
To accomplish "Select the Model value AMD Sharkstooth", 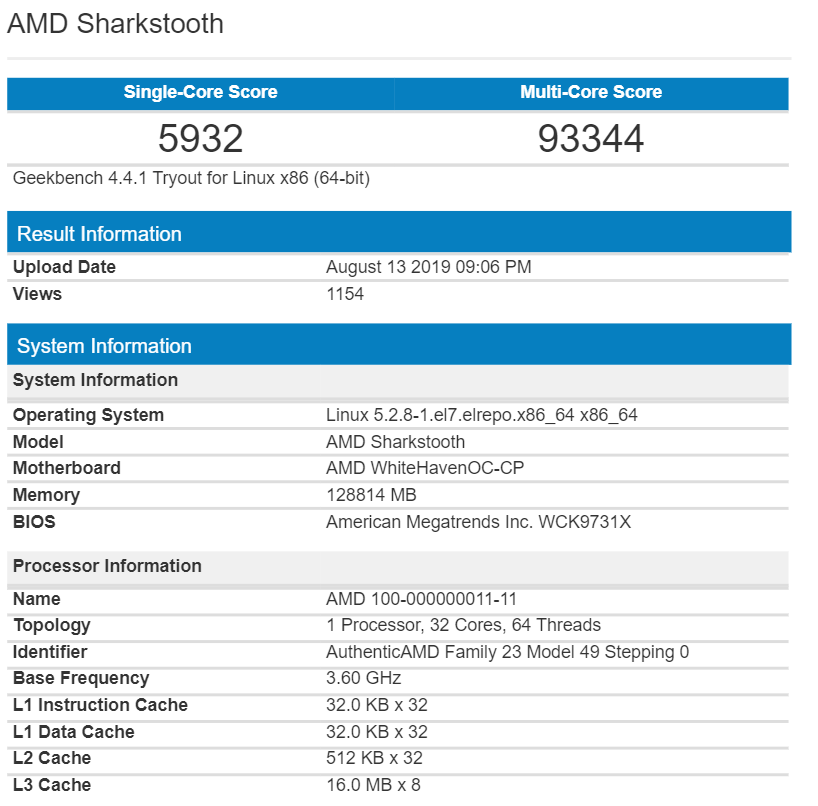I will [x=395, y=442].
